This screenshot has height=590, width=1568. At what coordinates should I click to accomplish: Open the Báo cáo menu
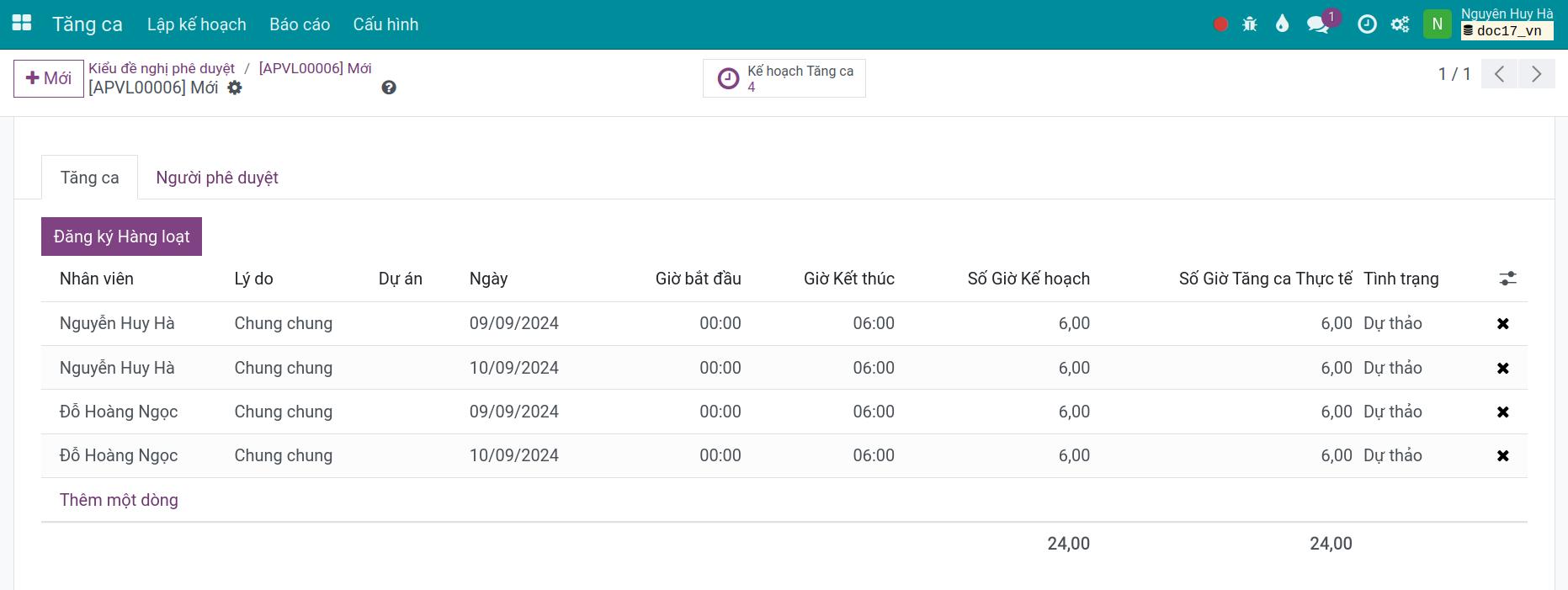click(300, 24)
